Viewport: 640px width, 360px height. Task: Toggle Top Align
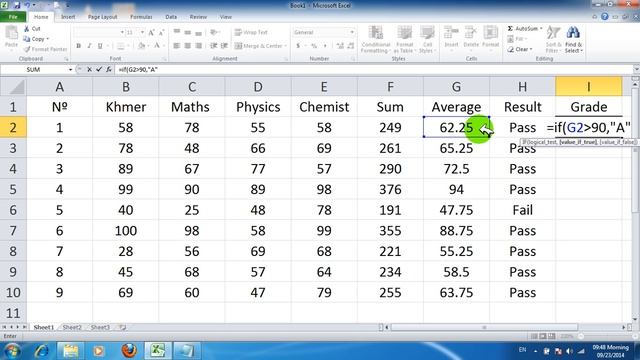(177, 32)
